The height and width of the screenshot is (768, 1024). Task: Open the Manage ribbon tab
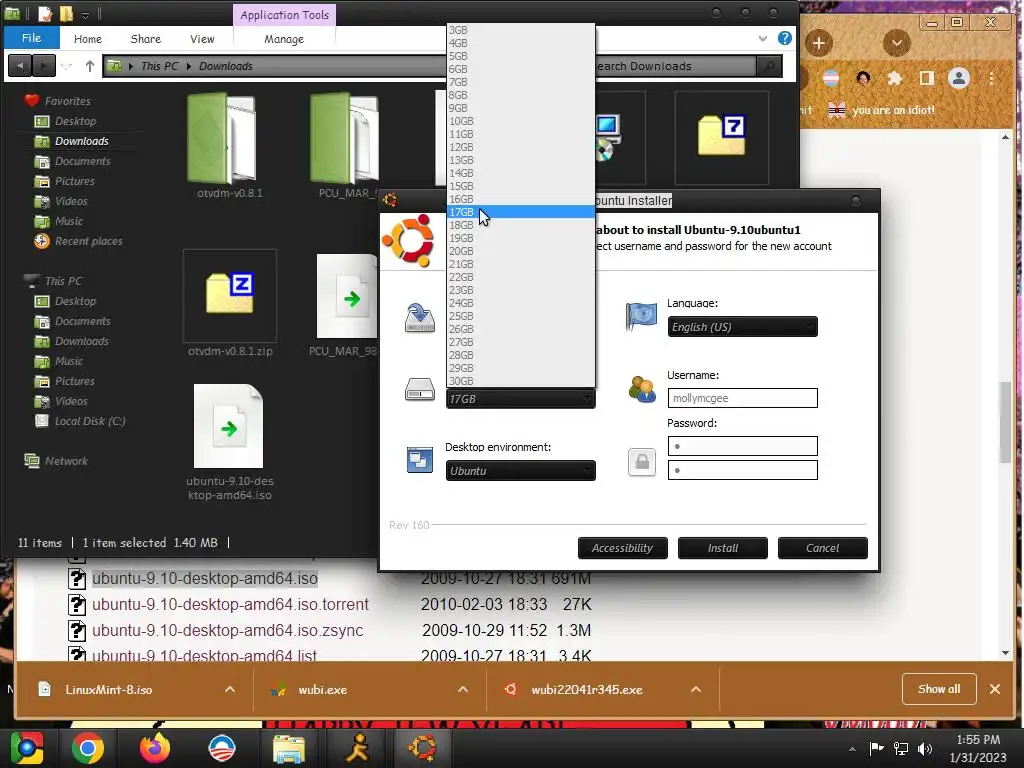coord(284,39)
